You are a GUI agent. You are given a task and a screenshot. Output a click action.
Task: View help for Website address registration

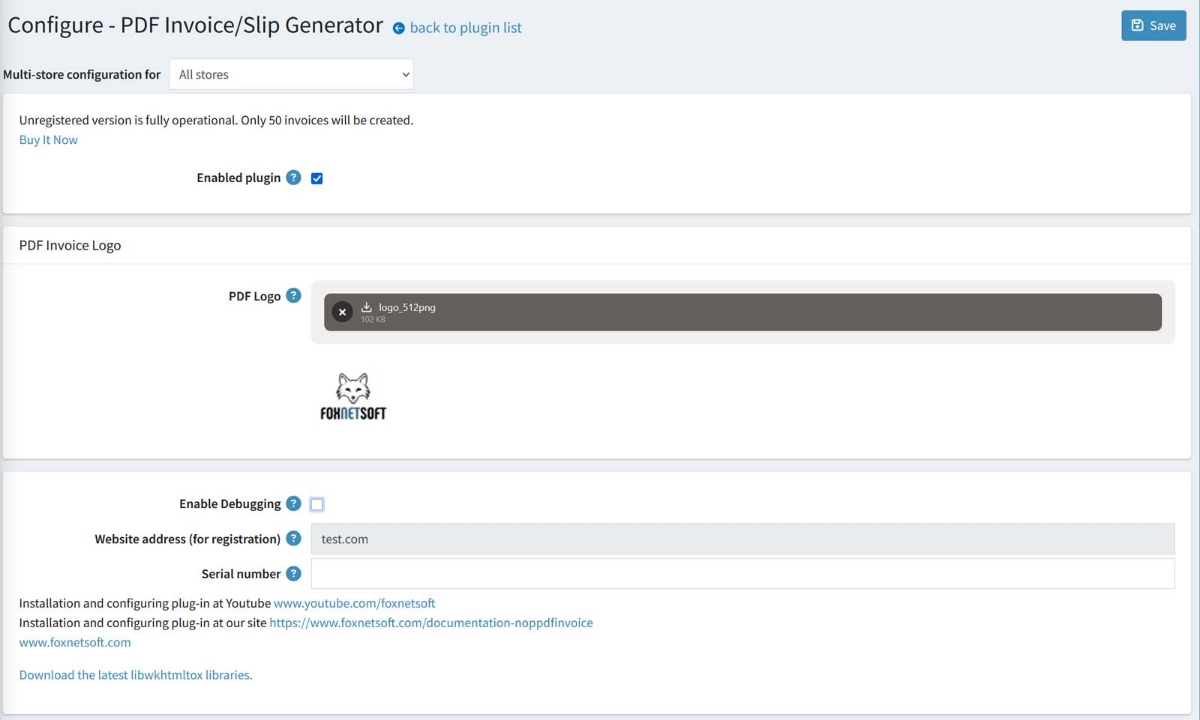pos(293,538)
